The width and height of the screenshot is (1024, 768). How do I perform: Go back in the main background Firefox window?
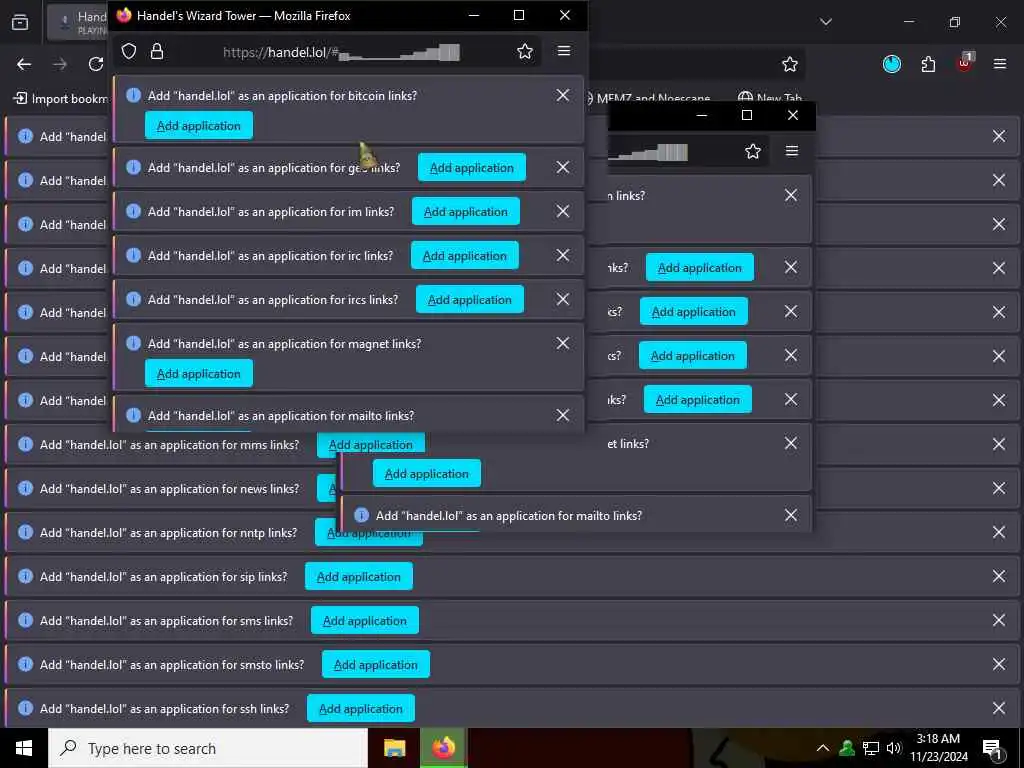coord(24,64)
